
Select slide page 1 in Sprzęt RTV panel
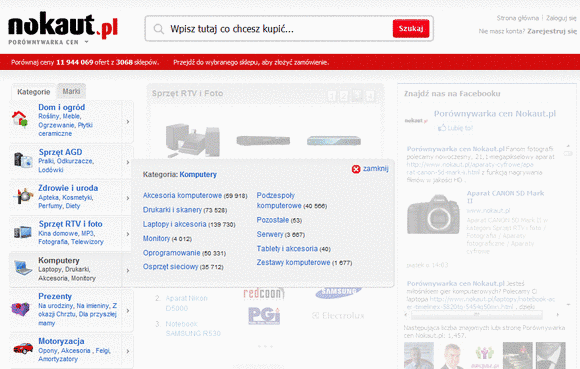tap(332, 97)
